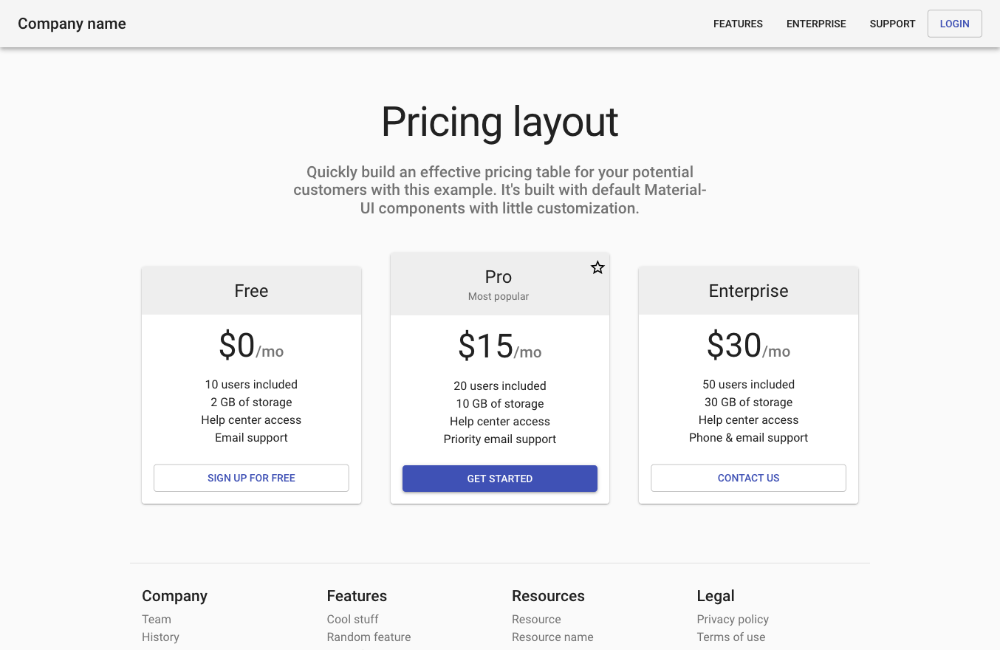Open the History footer link
The height and width of the screenshot is (650, 1000).
[160, 637]
